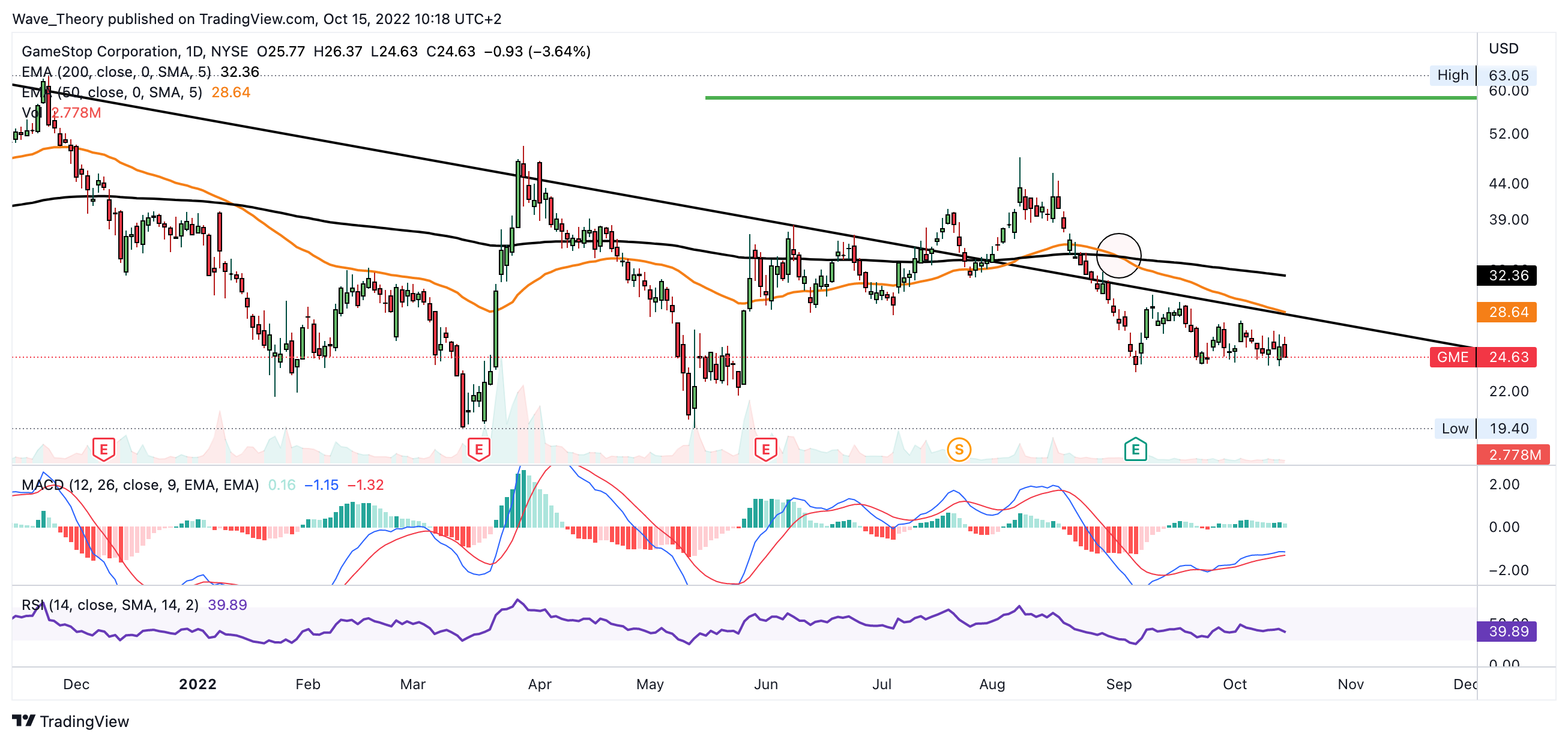Click the black 32.36 EMA price tag
The height and width of the screenshot is (742, 1568).
(1506, 275)
